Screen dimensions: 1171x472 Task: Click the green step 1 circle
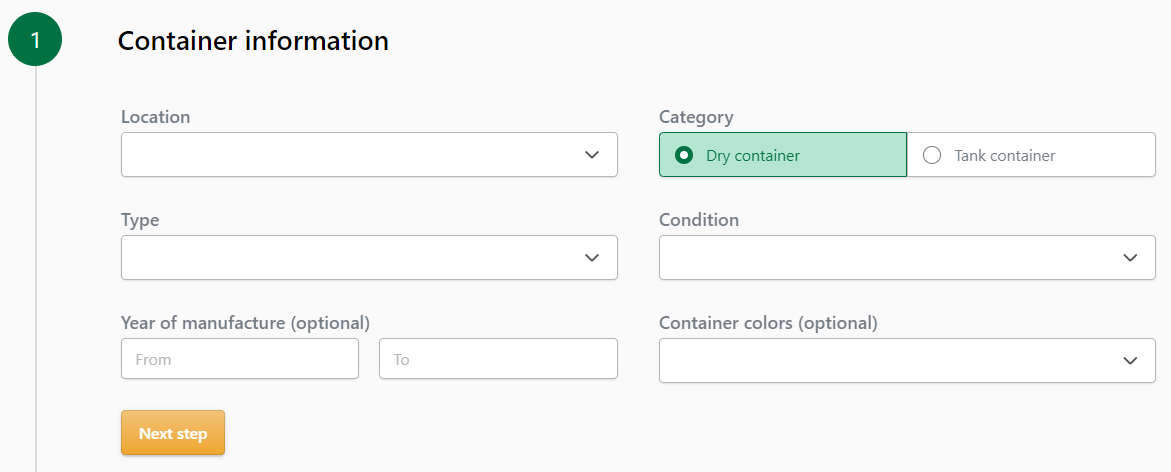[x=35, y=40]
